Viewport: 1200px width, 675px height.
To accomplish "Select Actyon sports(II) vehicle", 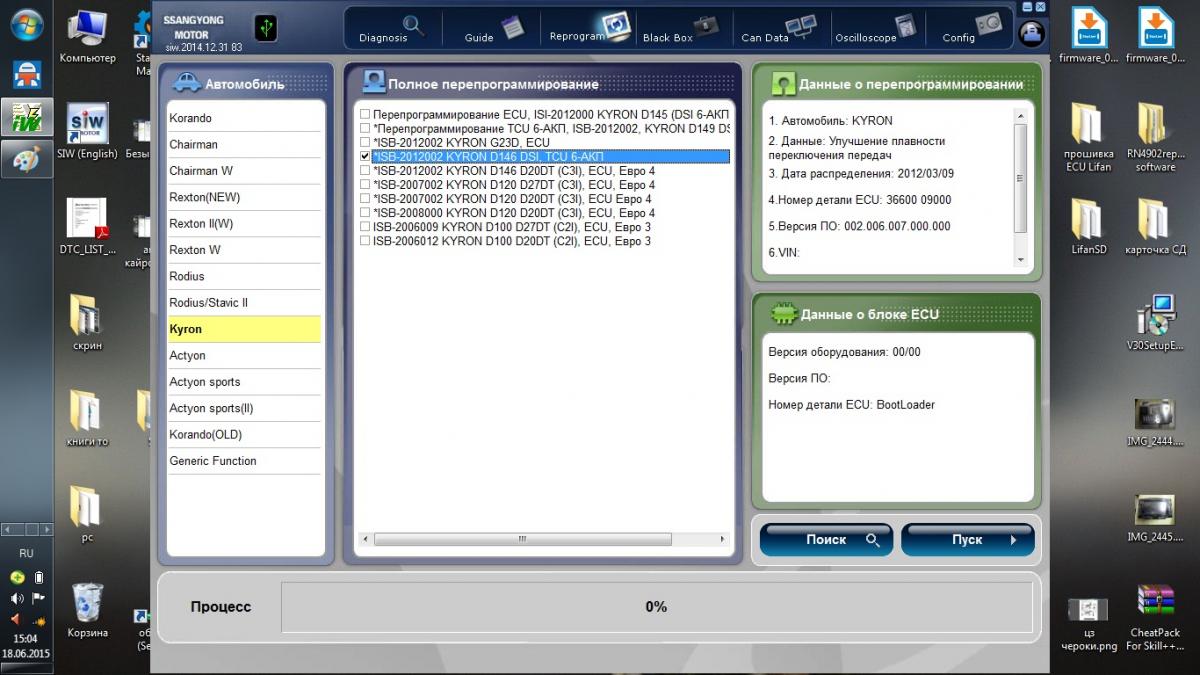I will [x=244, y=408].
